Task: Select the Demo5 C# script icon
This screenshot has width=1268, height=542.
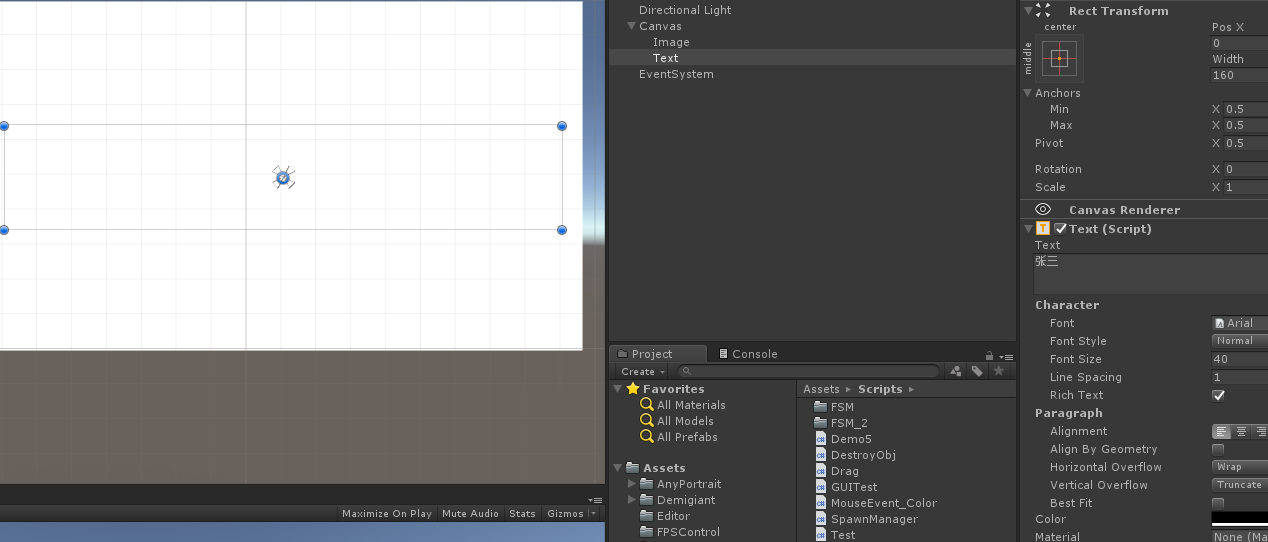Action: [x=821, y=439]
